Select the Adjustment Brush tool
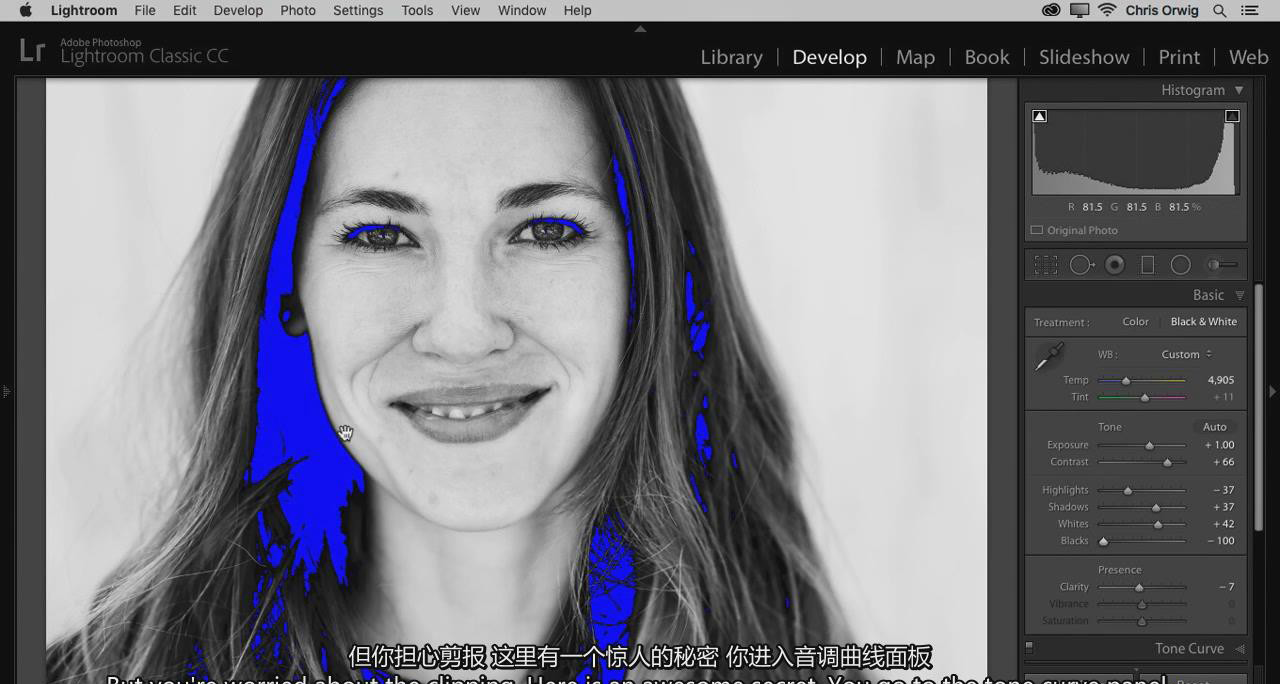Screen dimensions: 1280x684 (x=1221, y=265)
